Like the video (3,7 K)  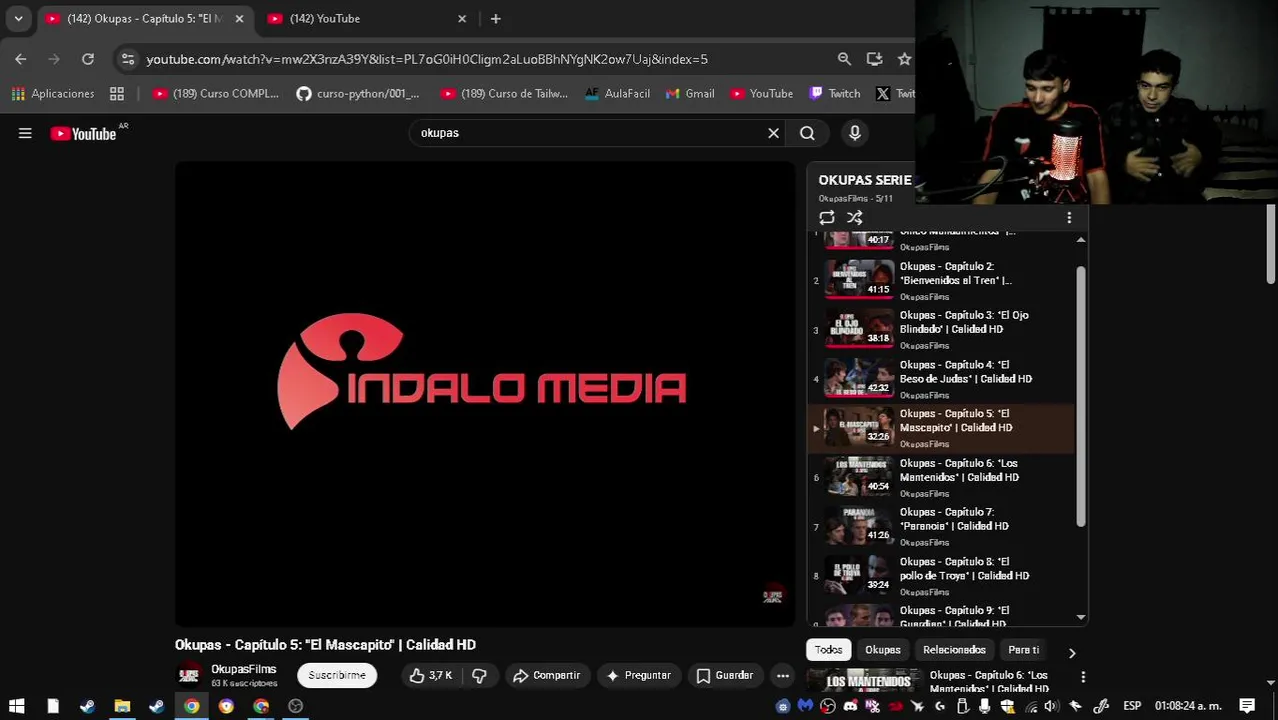[430, 676]
